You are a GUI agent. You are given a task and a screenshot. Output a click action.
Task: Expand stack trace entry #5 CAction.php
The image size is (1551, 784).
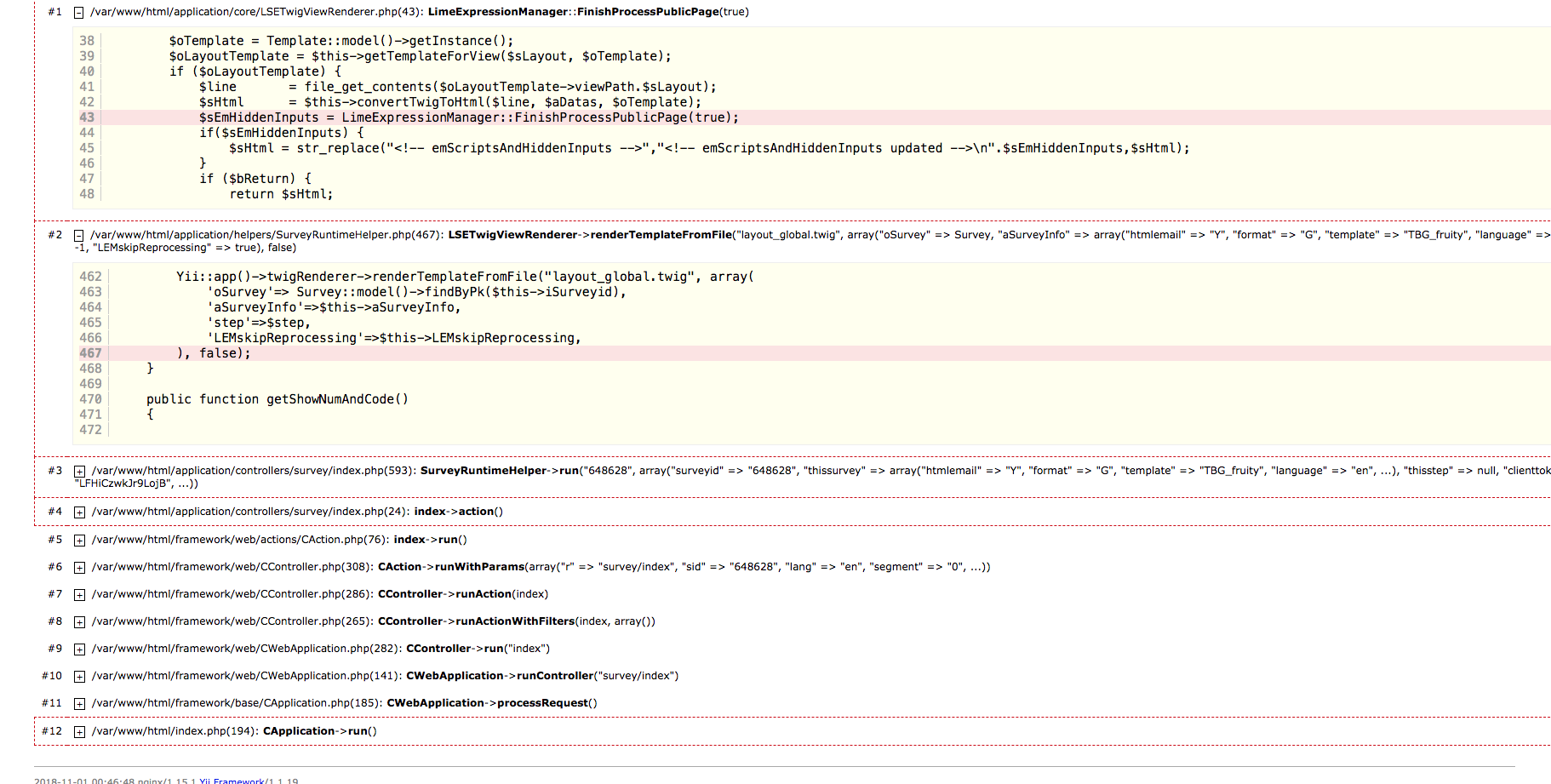pos(79,541)
